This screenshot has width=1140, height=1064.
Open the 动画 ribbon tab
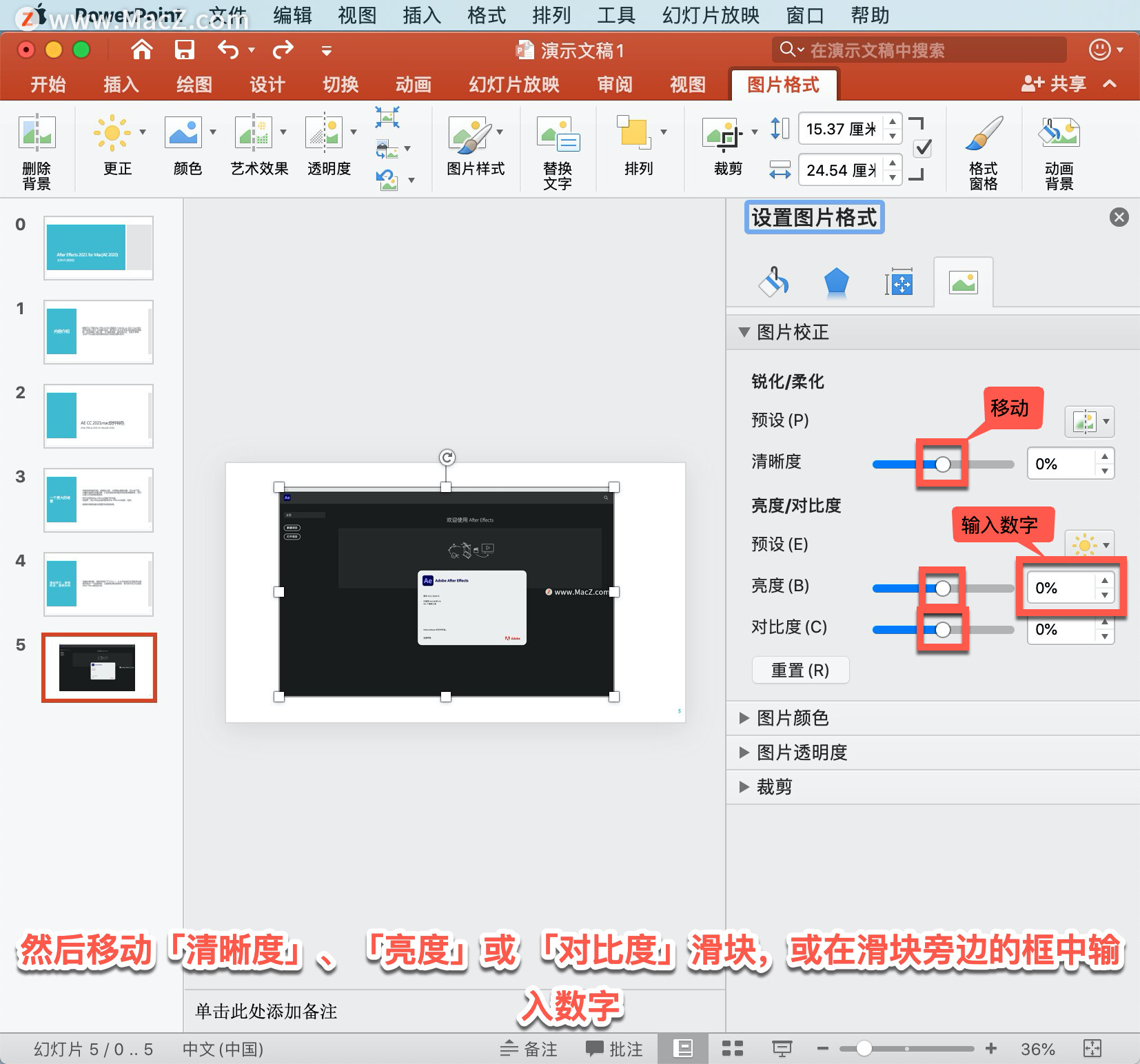point(414,85)
